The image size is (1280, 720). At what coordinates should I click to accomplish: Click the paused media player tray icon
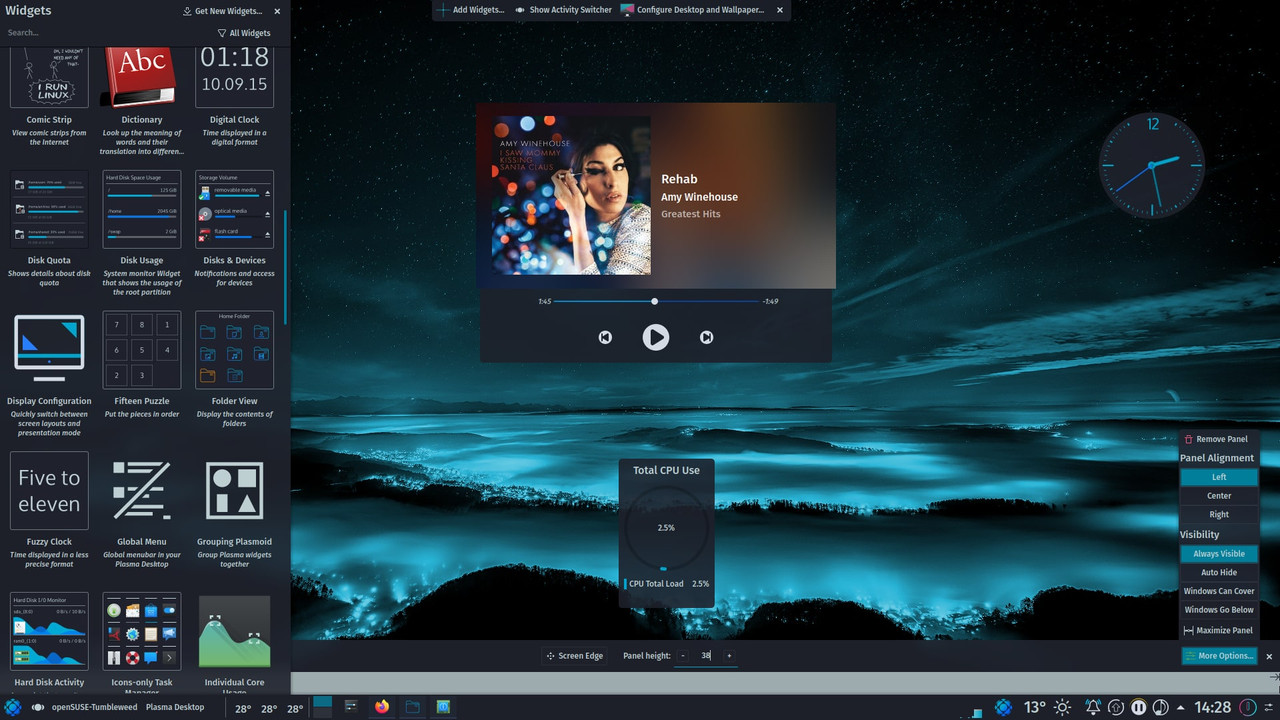pos(1138,707)
